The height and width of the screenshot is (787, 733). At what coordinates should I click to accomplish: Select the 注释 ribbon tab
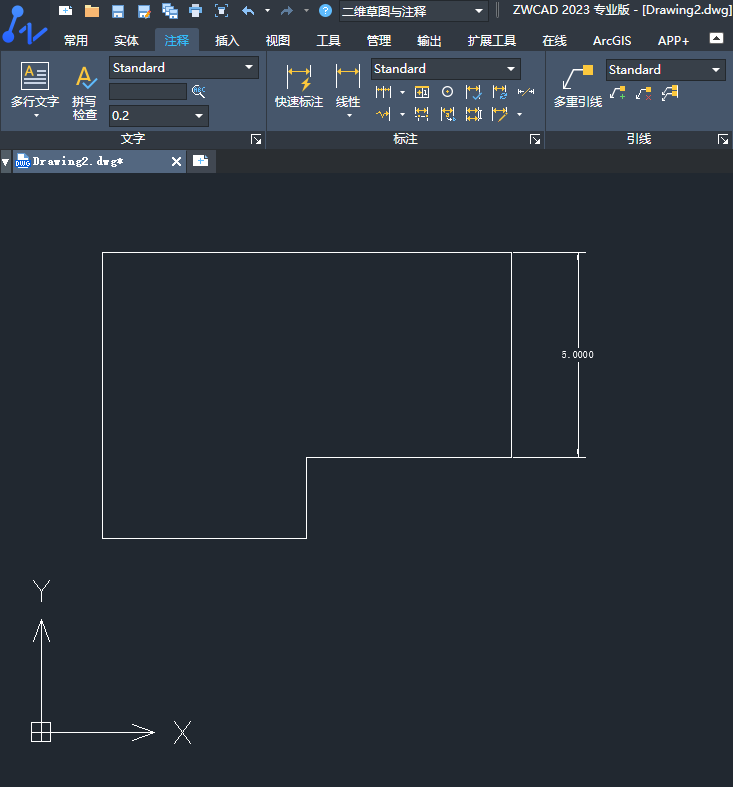[x=177, y=41]
